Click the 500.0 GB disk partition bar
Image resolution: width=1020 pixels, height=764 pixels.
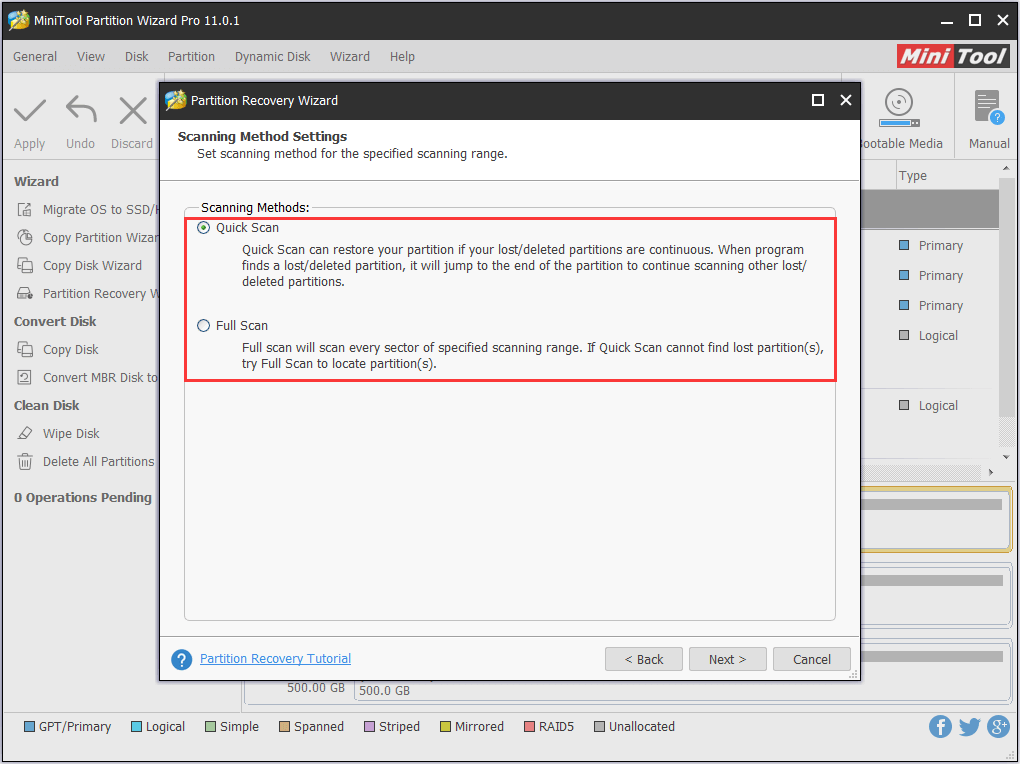tap(682, 690)
